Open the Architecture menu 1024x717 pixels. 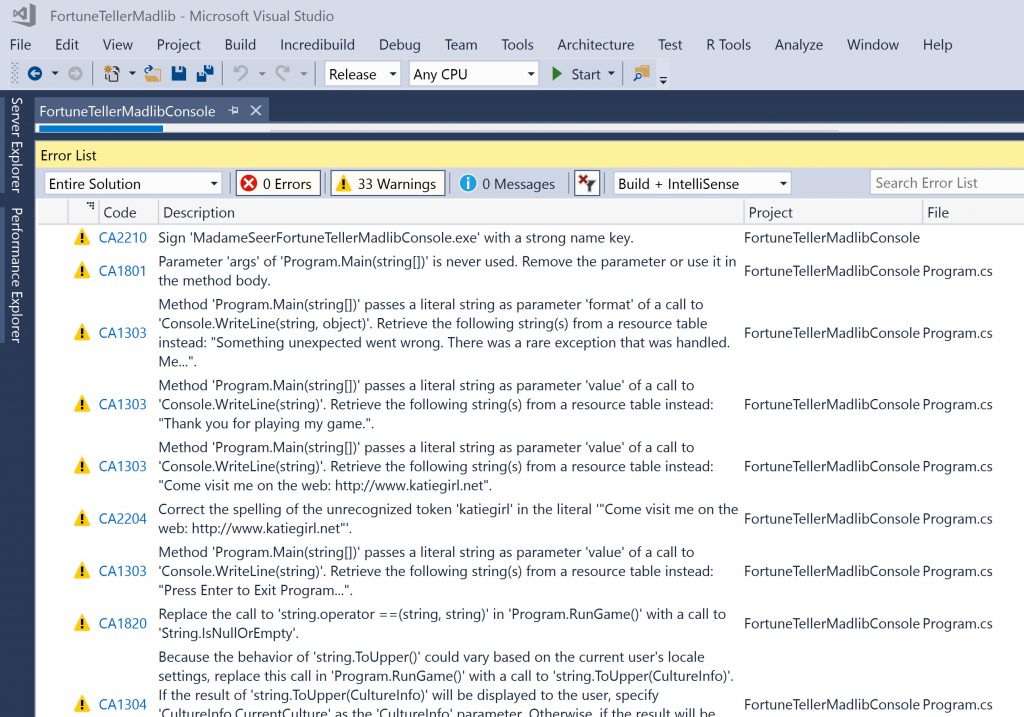pyautogui.click(x=596, y=44)
